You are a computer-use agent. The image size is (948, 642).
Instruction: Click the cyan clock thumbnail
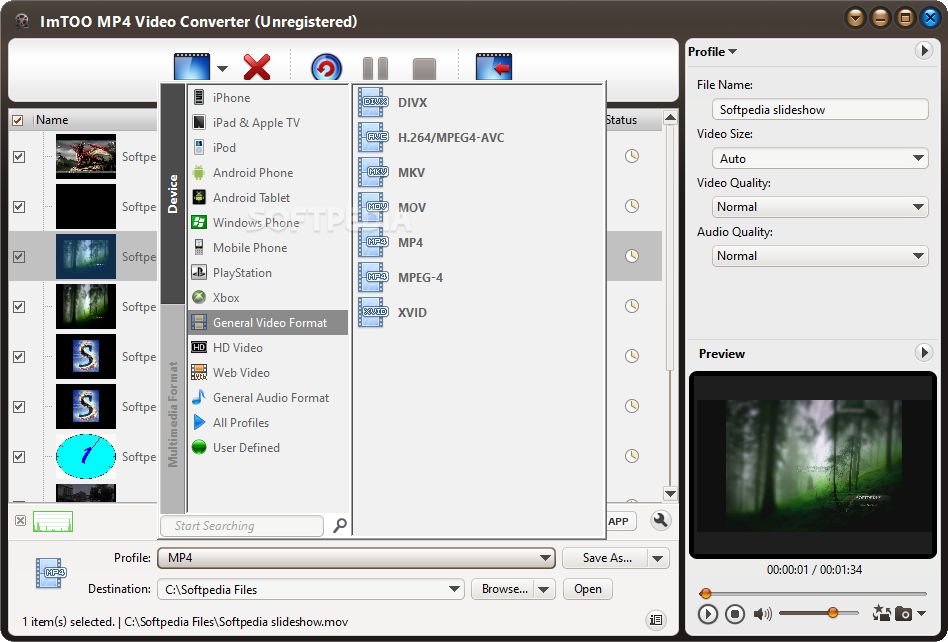(86, 456)
